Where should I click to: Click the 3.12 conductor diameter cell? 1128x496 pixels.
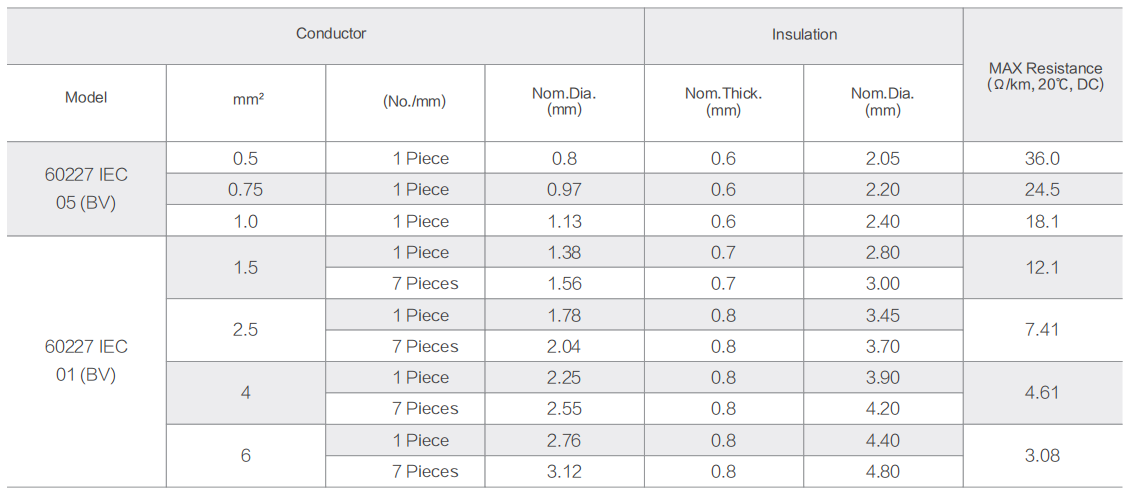pos(564,472)
